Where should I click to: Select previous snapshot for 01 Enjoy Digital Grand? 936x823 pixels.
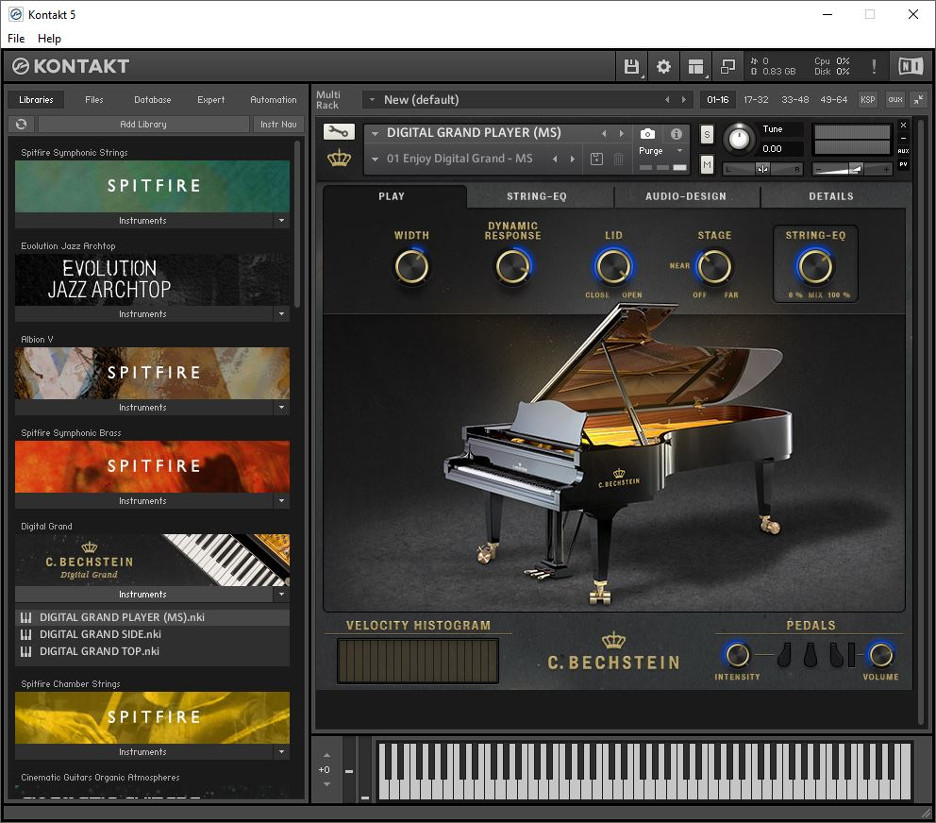click(555, 159)
